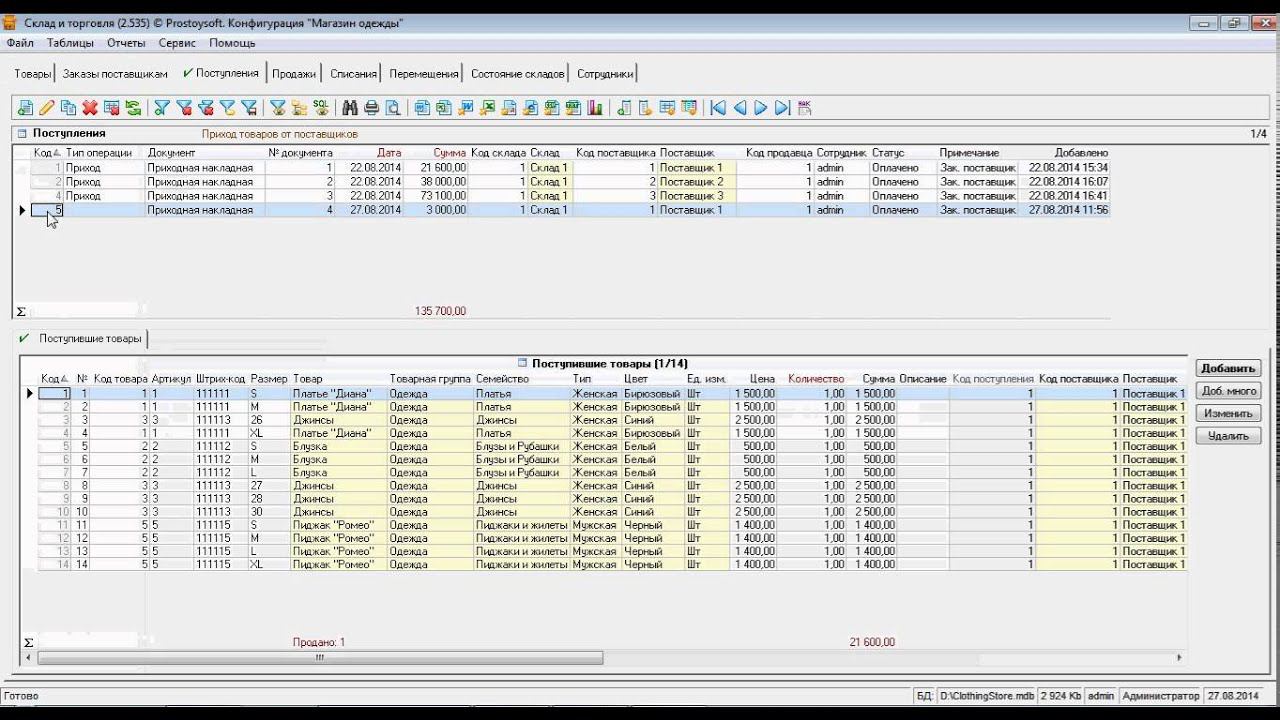
Task: Click the Изменить button
Action: click(1228, 413)
